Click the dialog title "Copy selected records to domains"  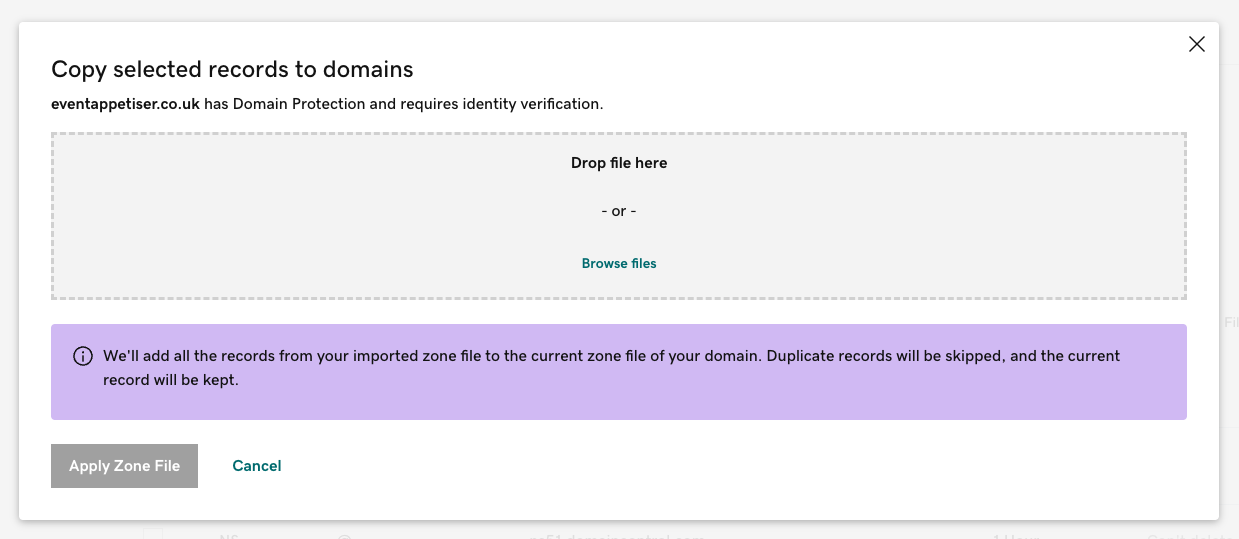[x=232, y=69]
